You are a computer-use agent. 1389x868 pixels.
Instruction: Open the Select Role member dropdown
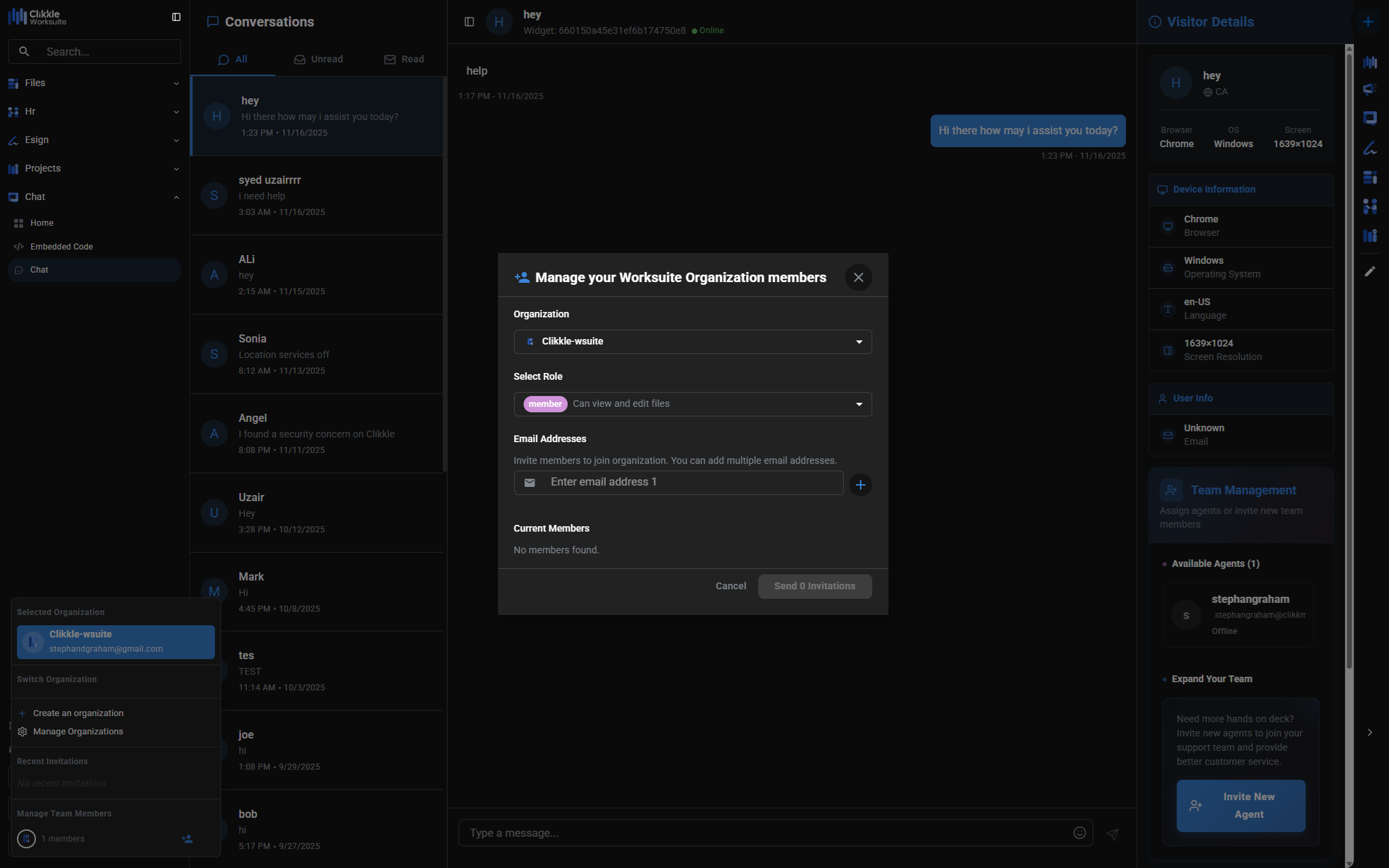pos(692,404)
